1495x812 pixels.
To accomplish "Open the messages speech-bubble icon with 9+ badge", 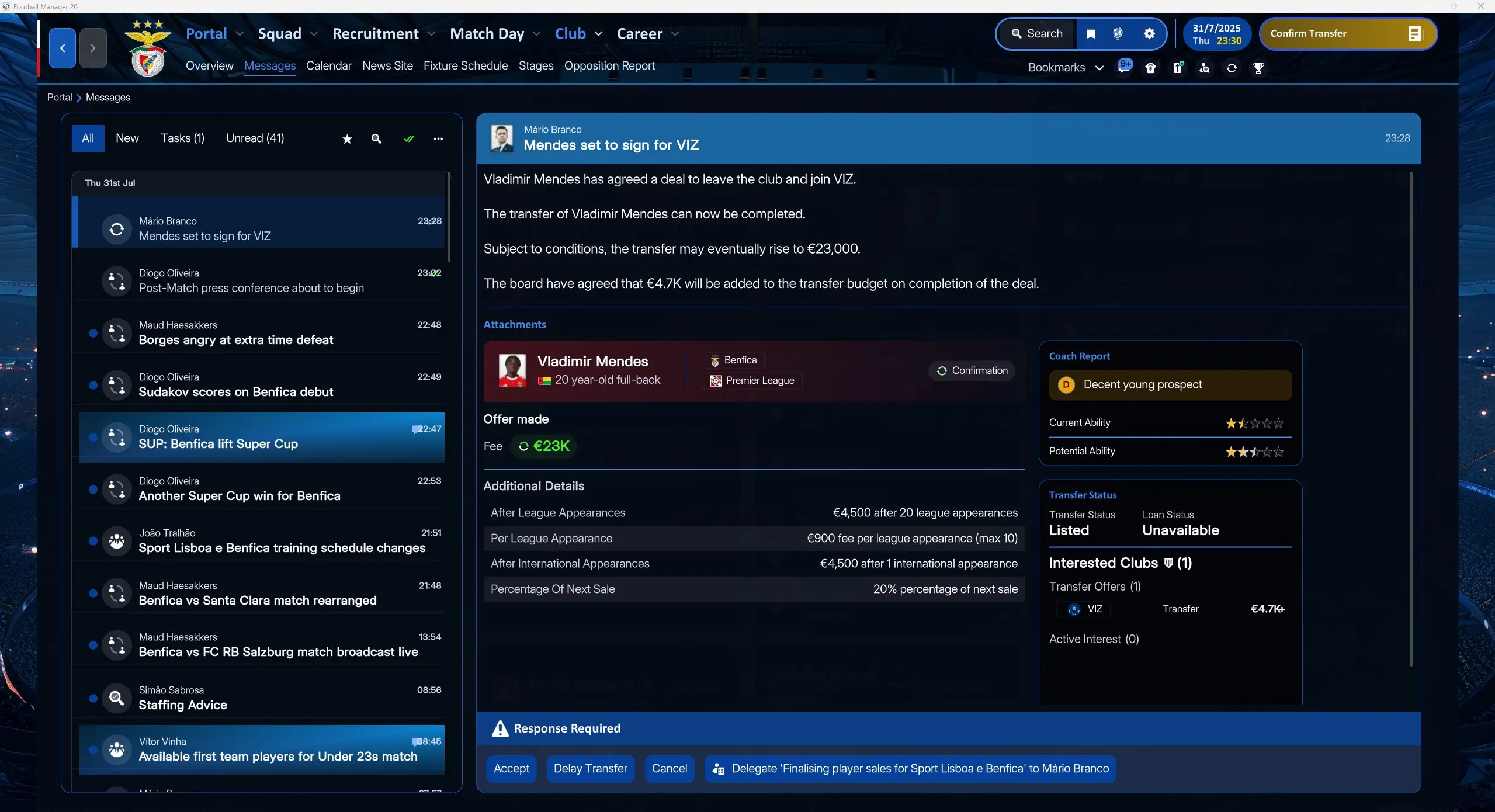I will [1124, 67].
